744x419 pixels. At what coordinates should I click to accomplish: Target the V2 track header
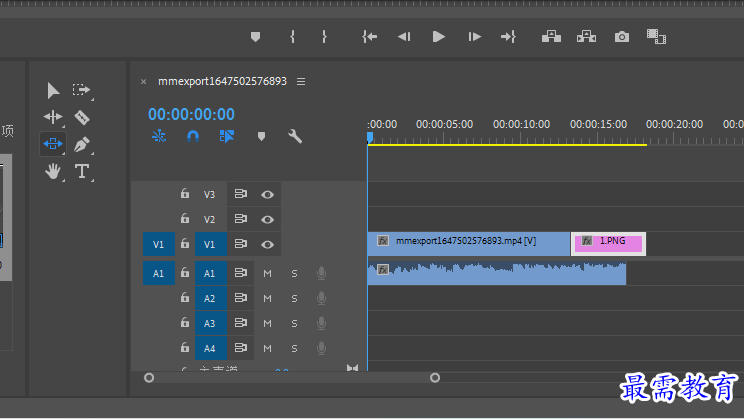click(x=209, y=220)
